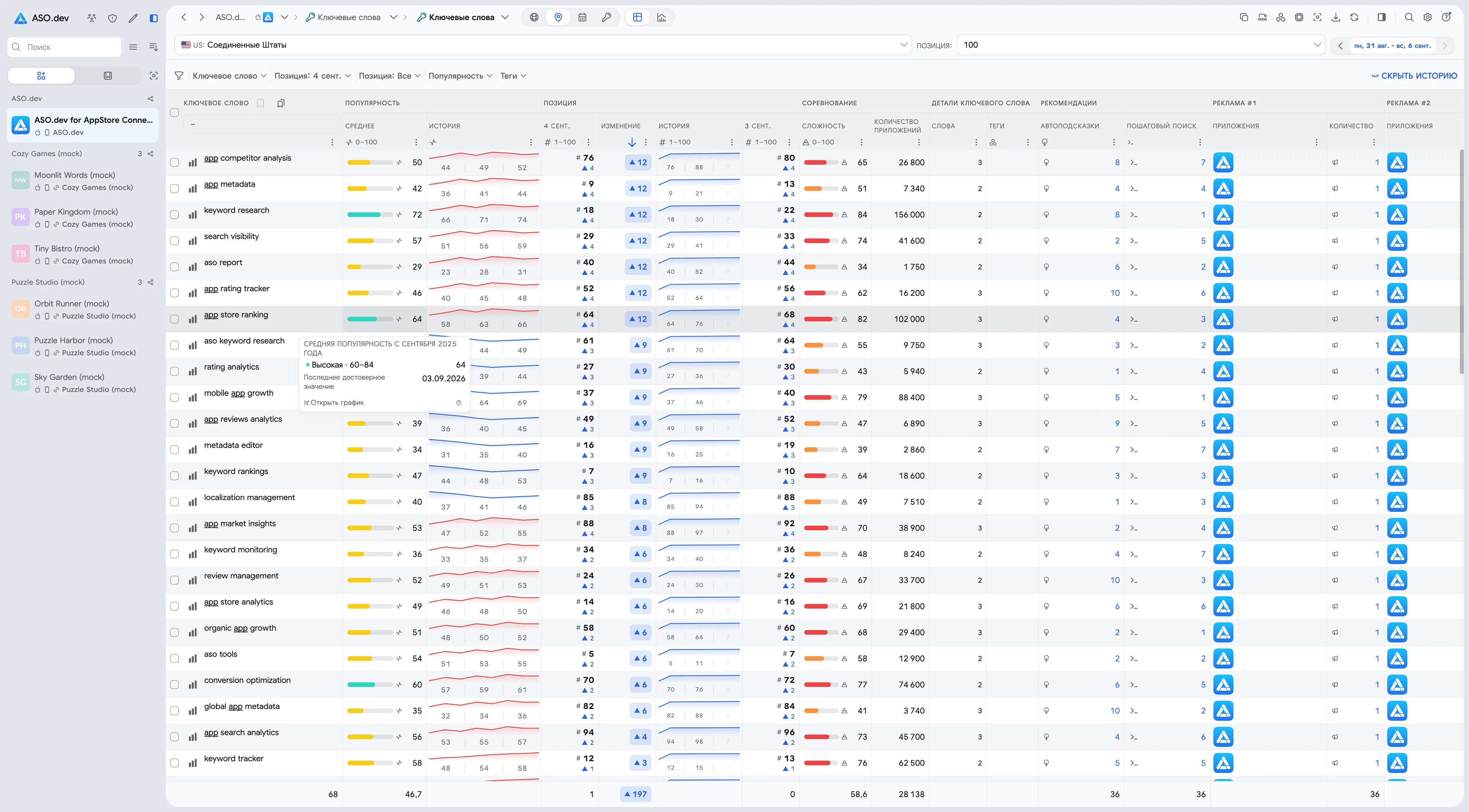
Task: Click the refresh icon in top right
Action: pos(1354,17)
